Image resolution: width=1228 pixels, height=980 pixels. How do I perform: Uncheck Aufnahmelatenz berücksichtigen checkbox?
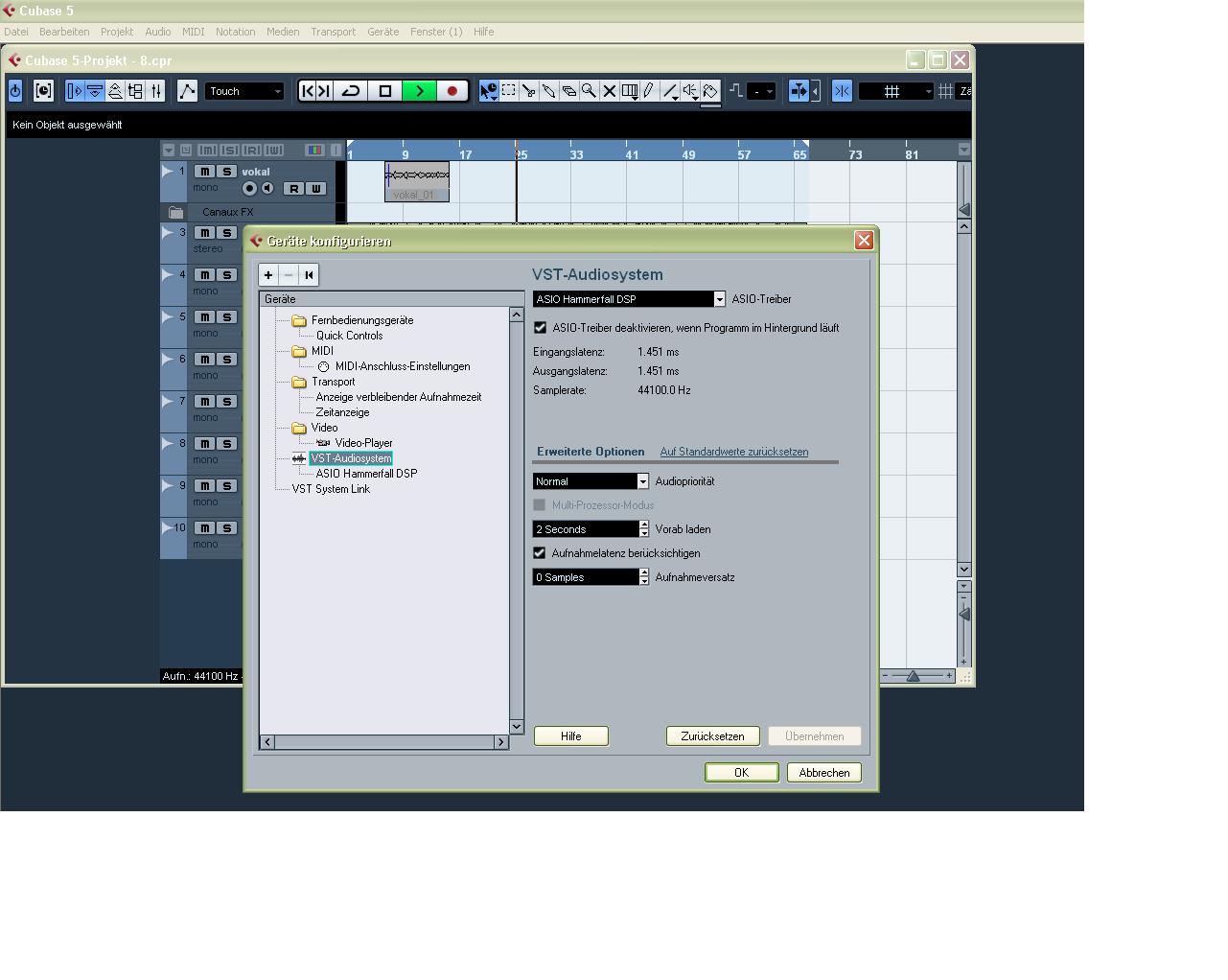tap(540, 553)
